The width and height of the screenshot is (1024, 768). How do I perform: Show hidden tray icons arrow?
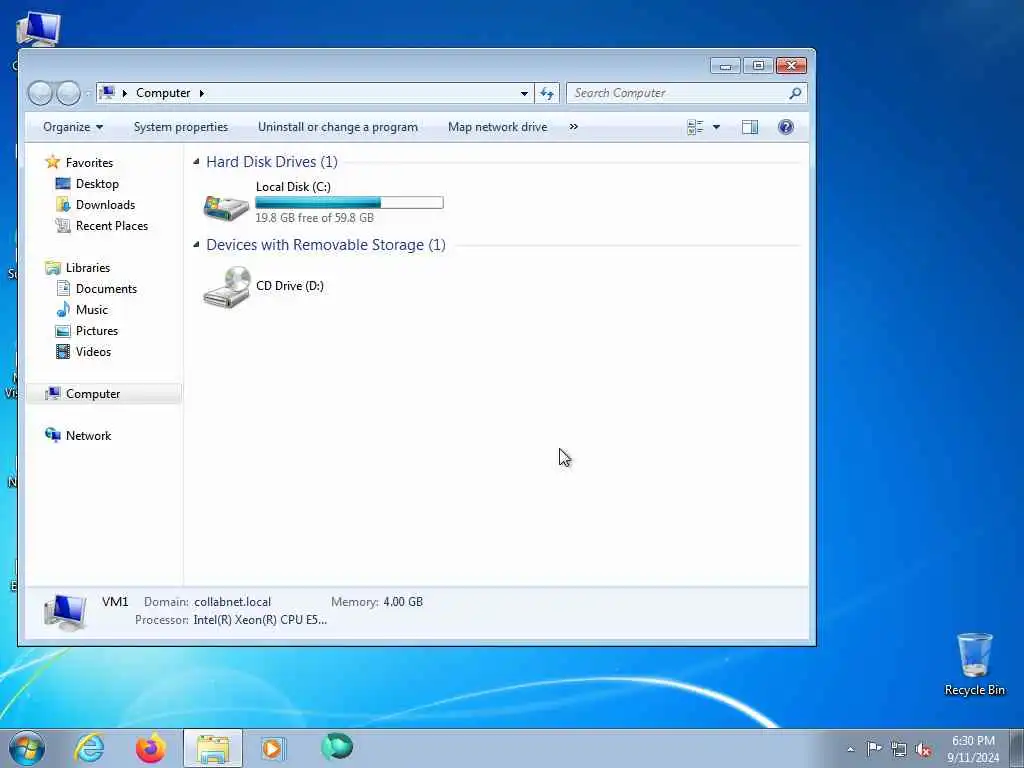[850, 749]
